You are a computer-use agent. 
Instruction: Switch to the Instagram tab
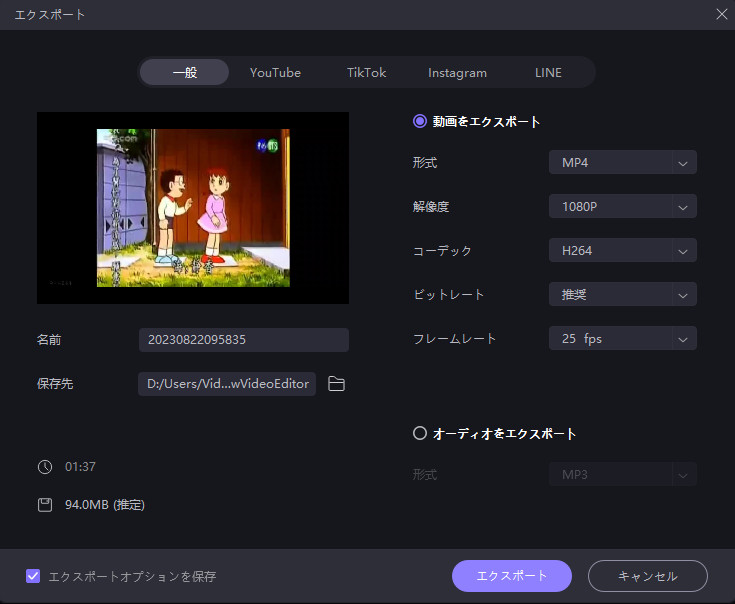pyautogui.click(x=457, y=73)
